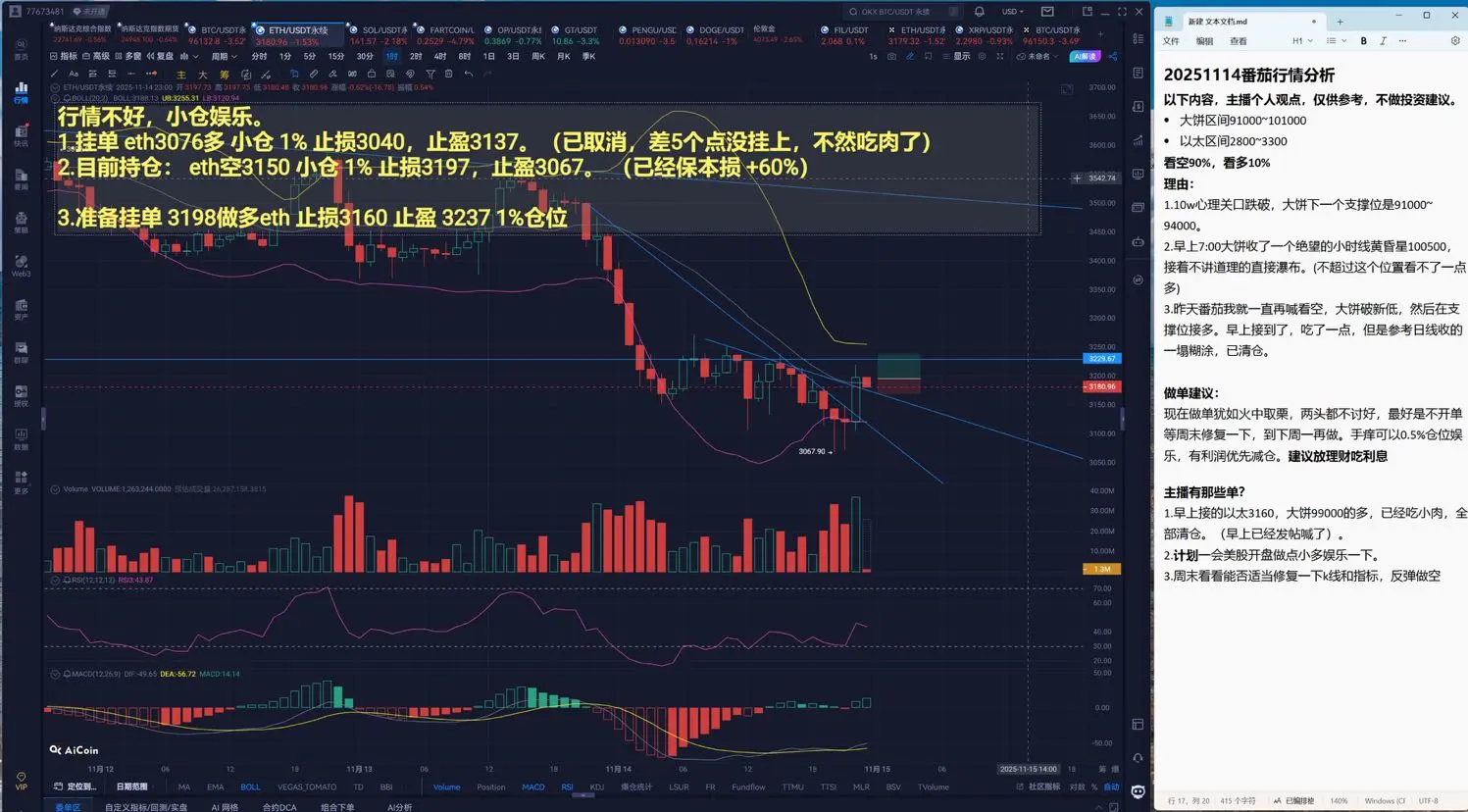Click the OKX BTC/USDT search field
The width and height of the screenshot is (1468, 812).
point(903,12)
